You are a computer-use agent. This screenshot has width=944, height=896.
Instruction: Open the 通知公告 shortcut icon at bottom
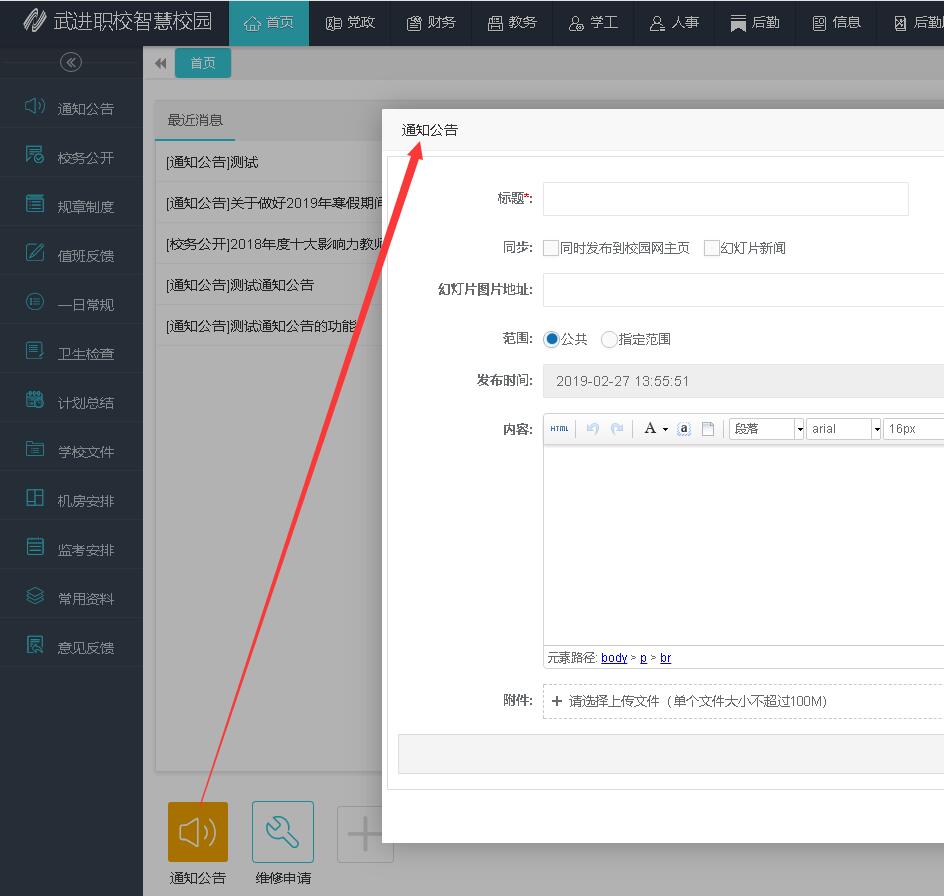(197, 831)
